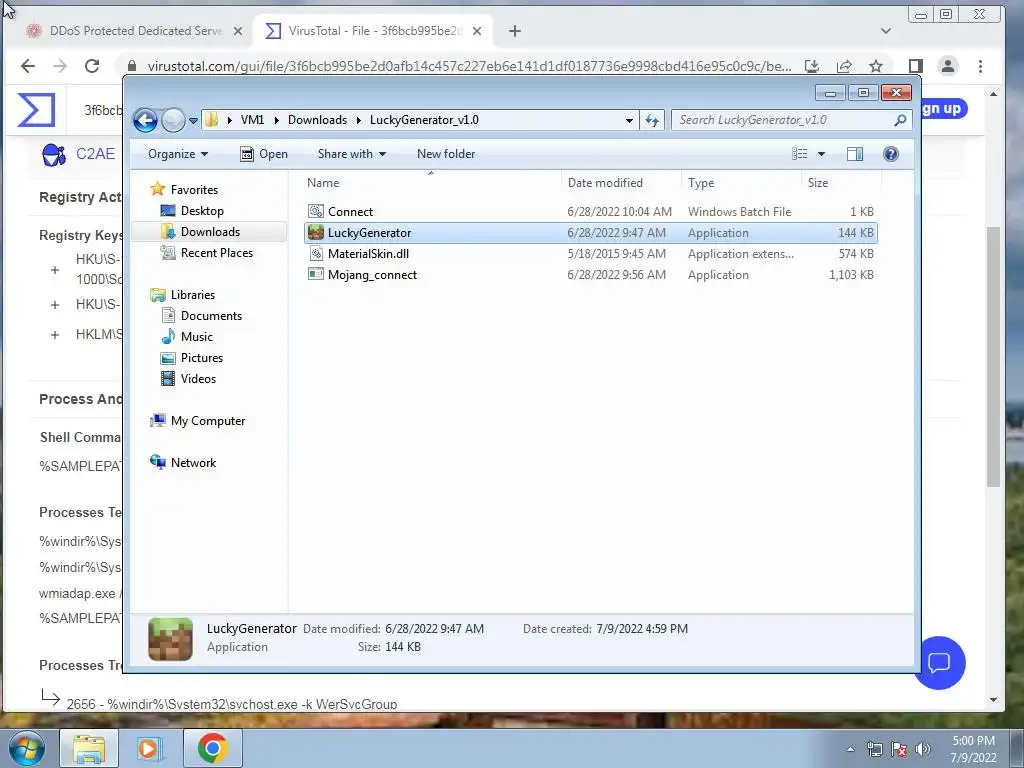
Task: Click the Open toolbar button
Action: pyautogui.click(x=264, y=154)
